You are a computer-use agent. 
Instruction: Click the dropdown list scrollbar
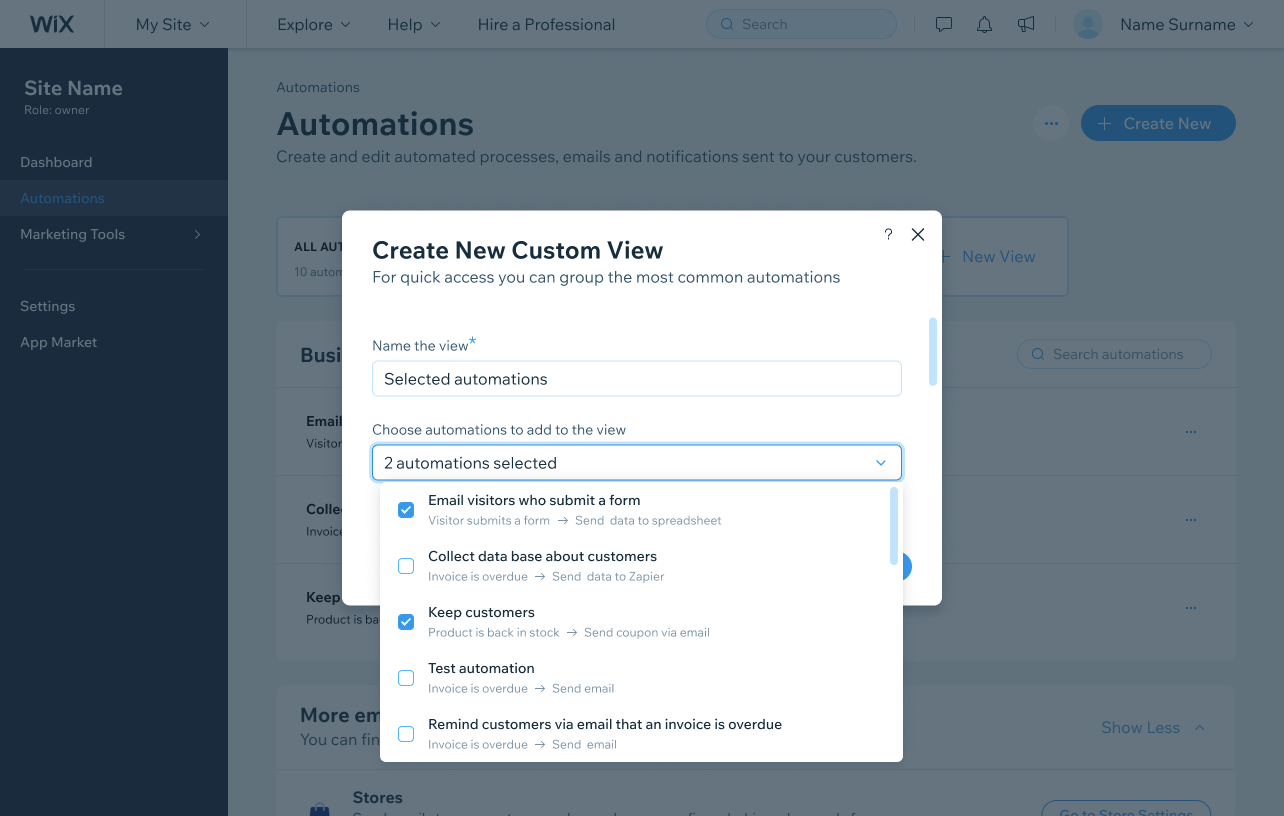(893, 526)
